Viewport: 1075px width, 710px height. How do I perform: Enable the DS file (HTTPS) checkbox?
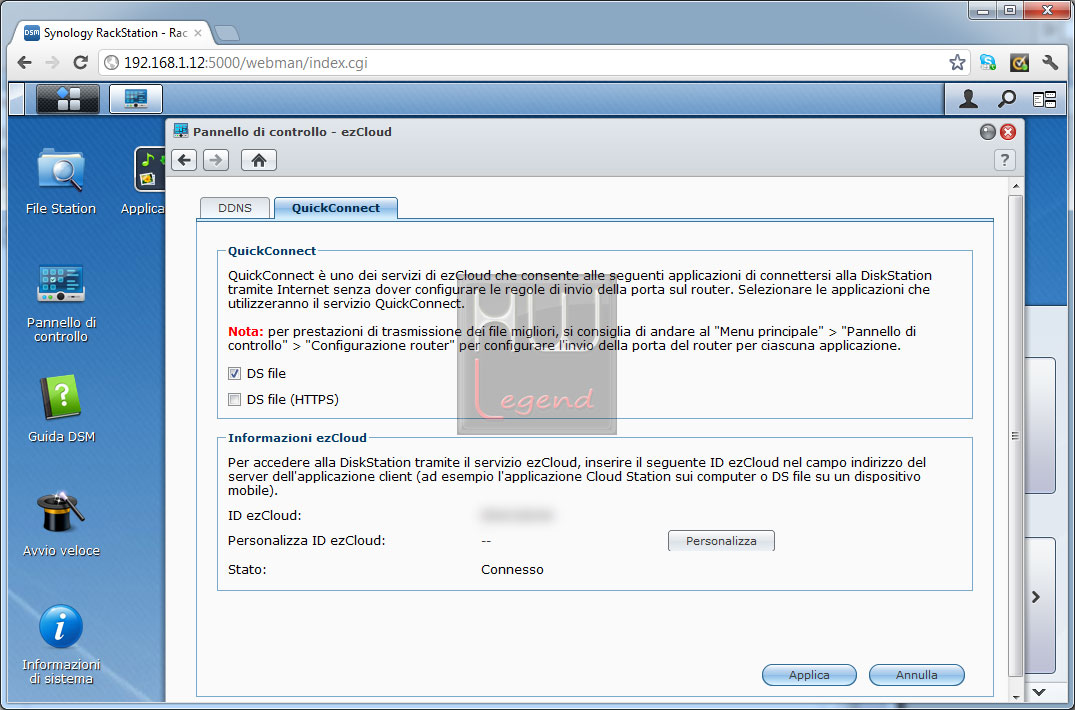(234, 400)
